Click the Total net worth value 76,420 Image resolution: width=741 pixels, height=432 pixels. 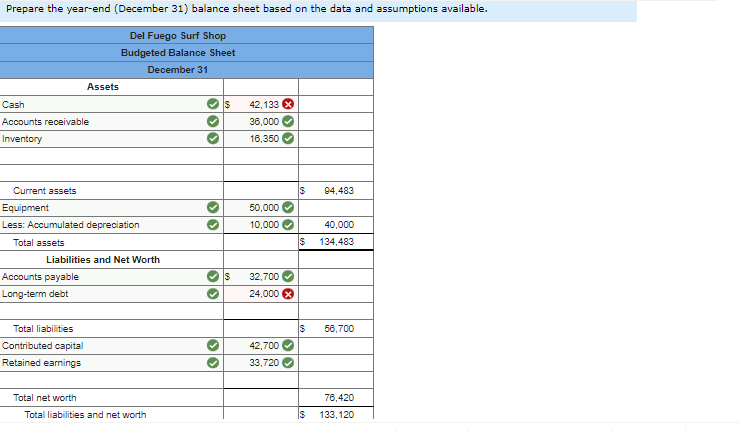click(339, 397)
